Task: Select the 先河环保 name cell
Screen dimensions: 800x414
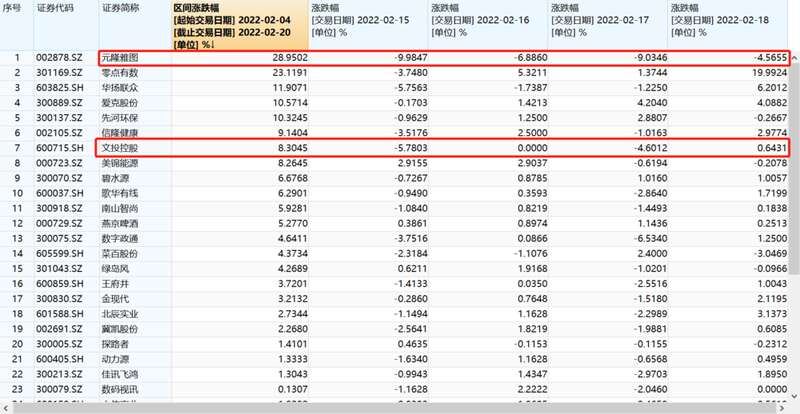Action: tap(120, 118)
